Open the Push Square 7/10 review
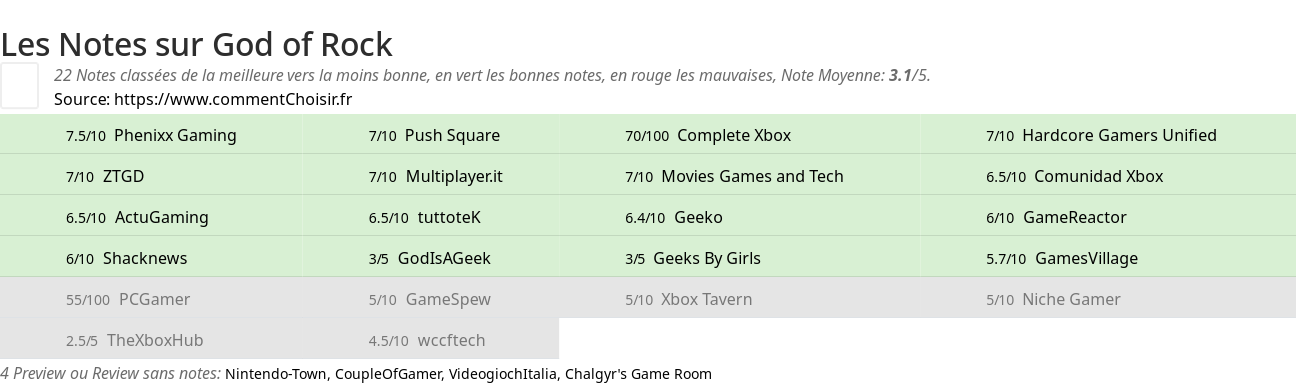Image resolution: width=1296 pixels, height=384 pixels. tap(434, 135)
